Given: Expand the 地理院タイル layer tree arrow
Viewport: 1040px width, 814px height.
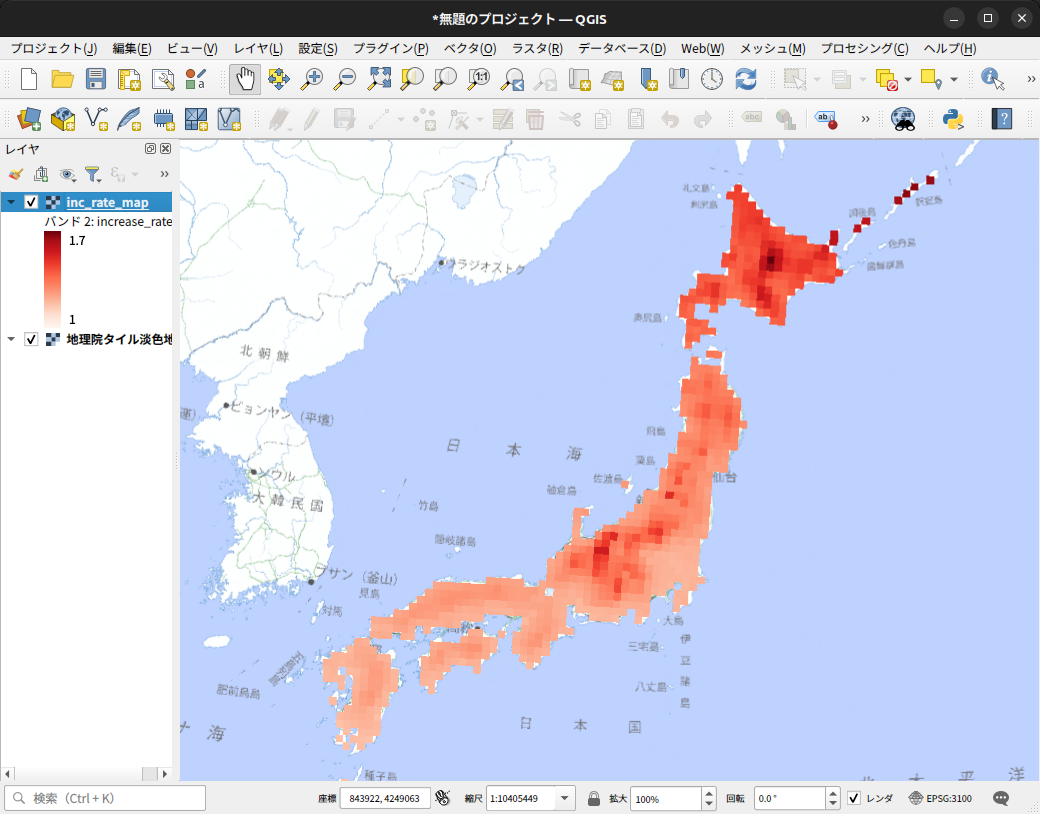Looking at the screenshot, I should click(11, 339).
